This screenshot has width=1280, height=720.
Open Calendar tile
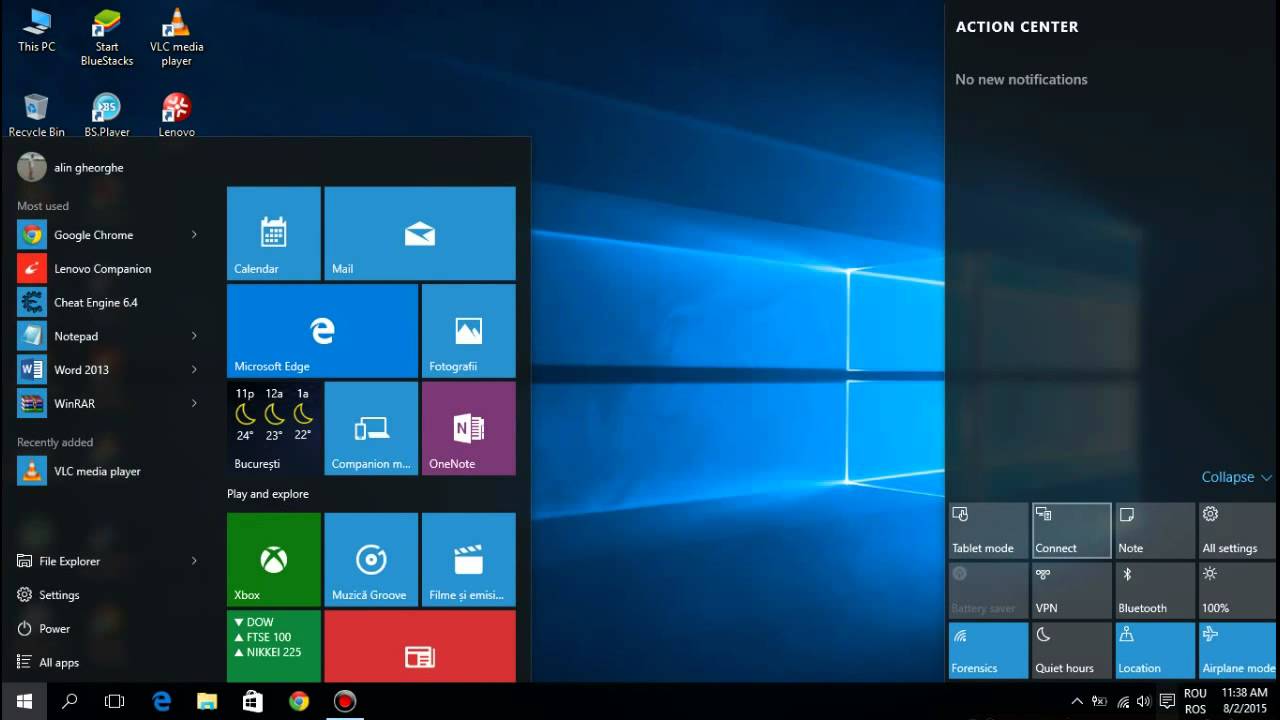[274, 233]
